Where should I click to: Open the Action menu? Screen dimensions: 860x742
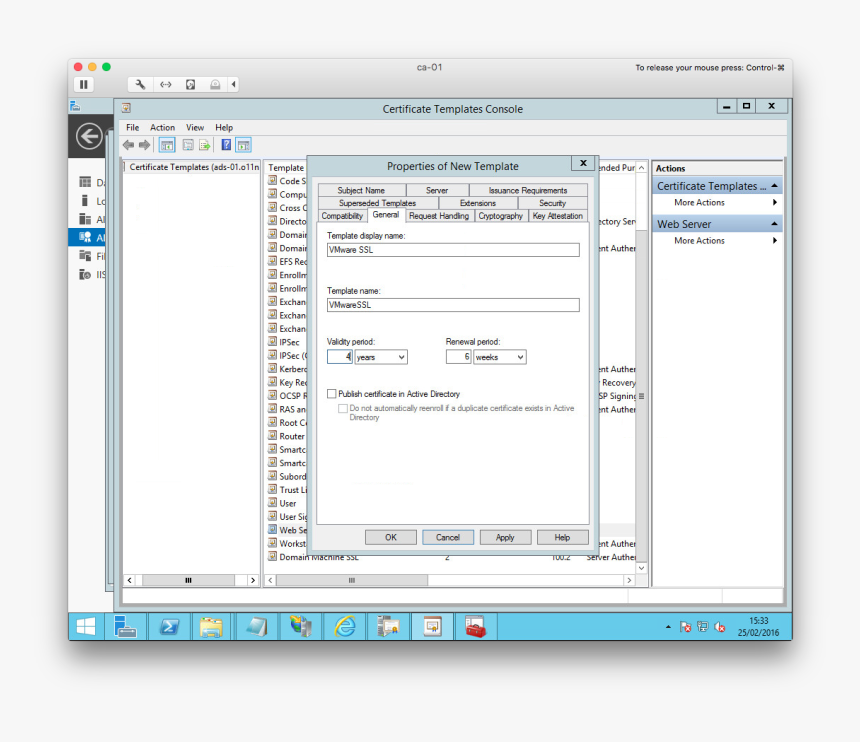pyautogui.click(x=162, y=127)
